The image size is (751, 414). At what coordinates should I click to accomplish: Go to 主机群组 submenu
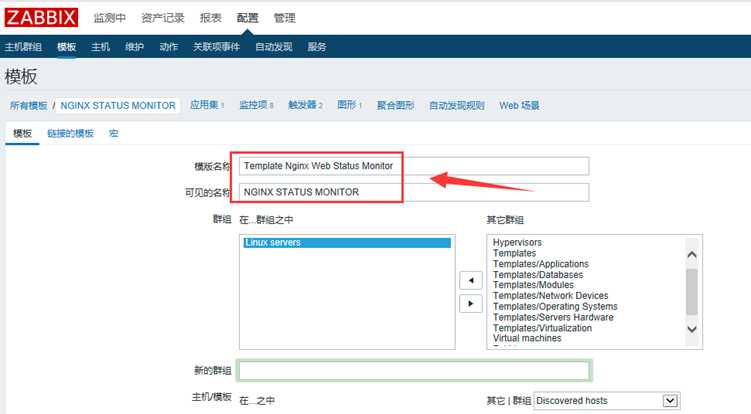(x=23, y=47)
